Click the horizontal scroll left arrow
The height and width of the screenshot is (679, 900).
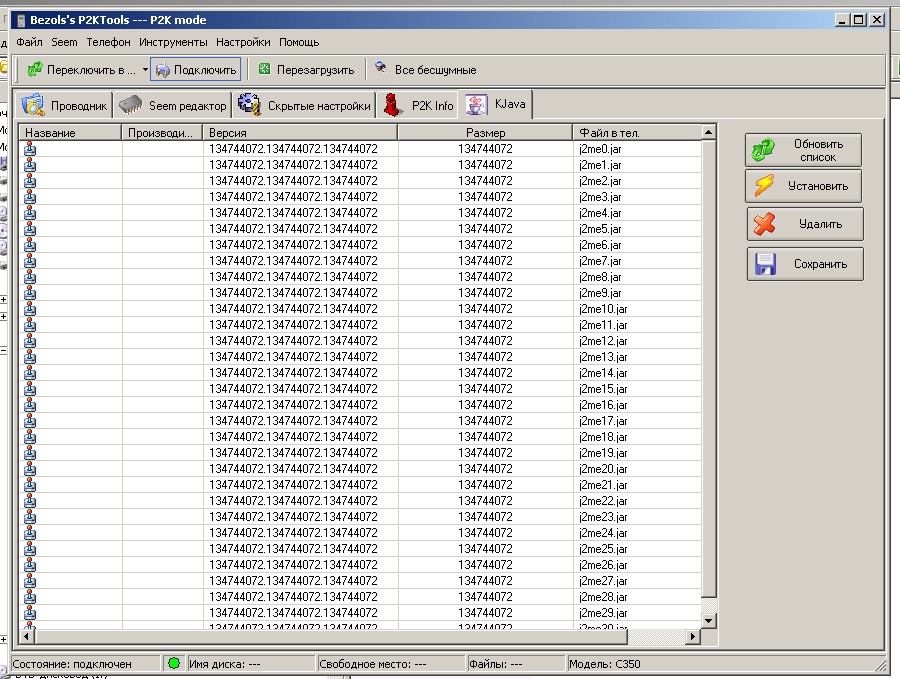[x=26, y=636]
